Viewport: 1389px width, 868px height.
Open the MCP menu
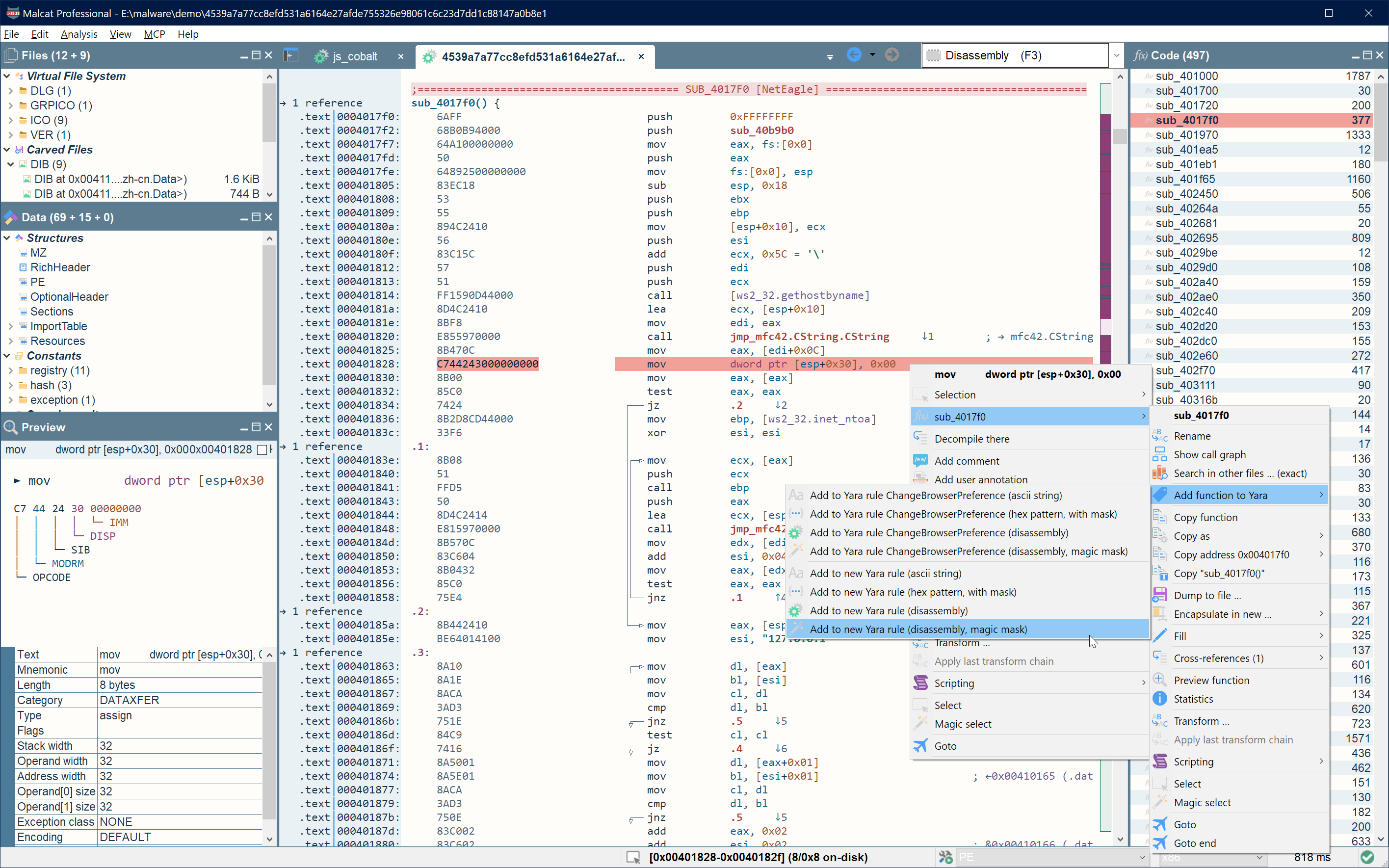pos(154,34)
